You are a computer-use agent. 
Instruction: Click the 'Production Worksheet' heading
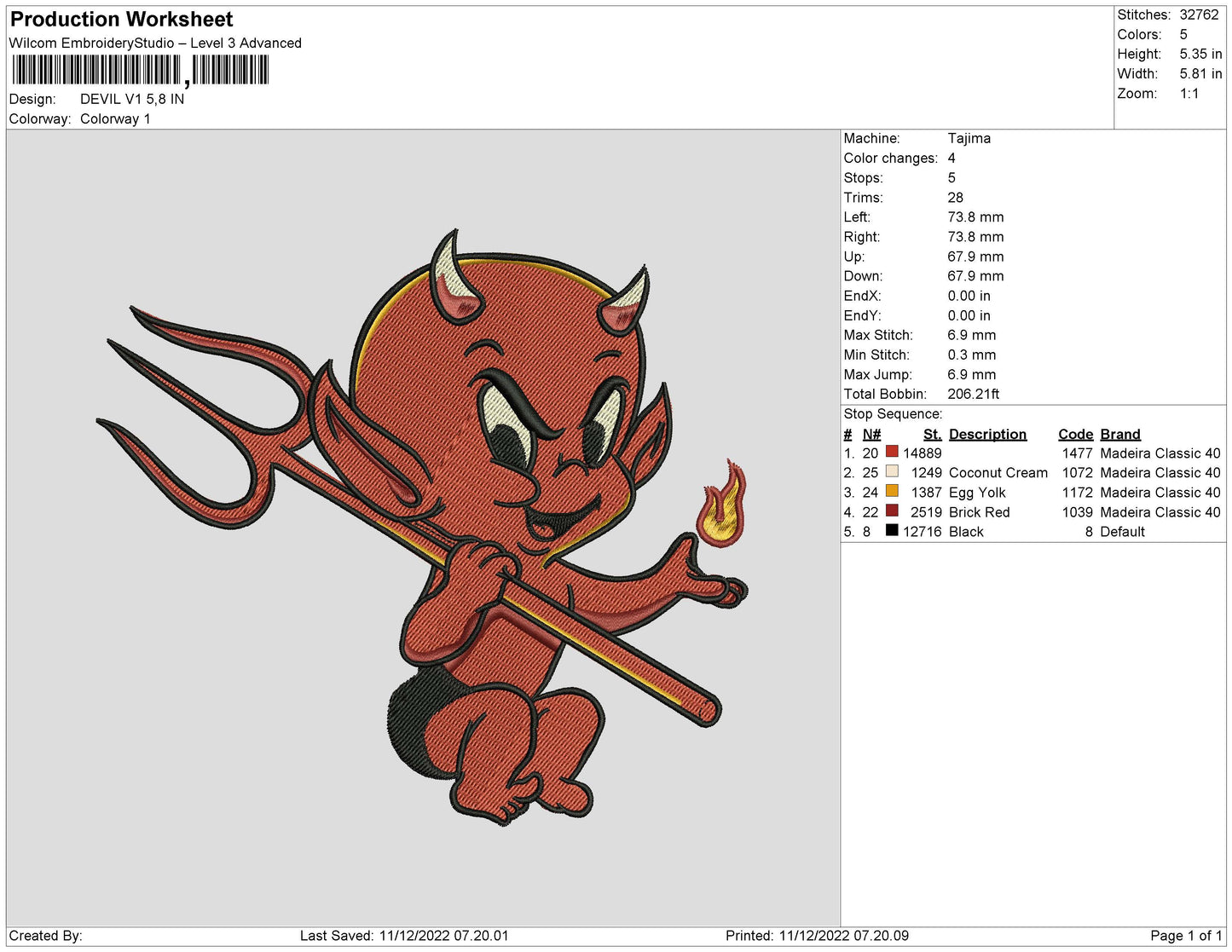(121, 19)
